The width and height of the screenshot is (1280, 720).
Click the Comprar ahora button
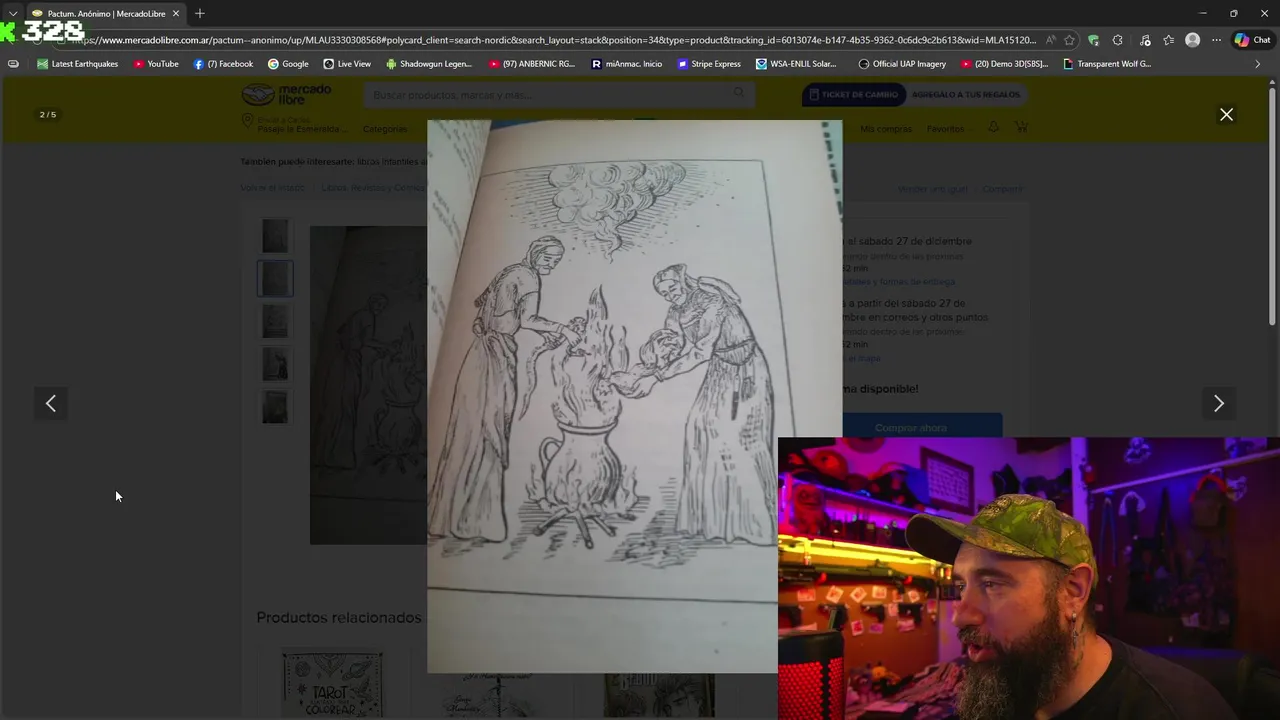910,426
